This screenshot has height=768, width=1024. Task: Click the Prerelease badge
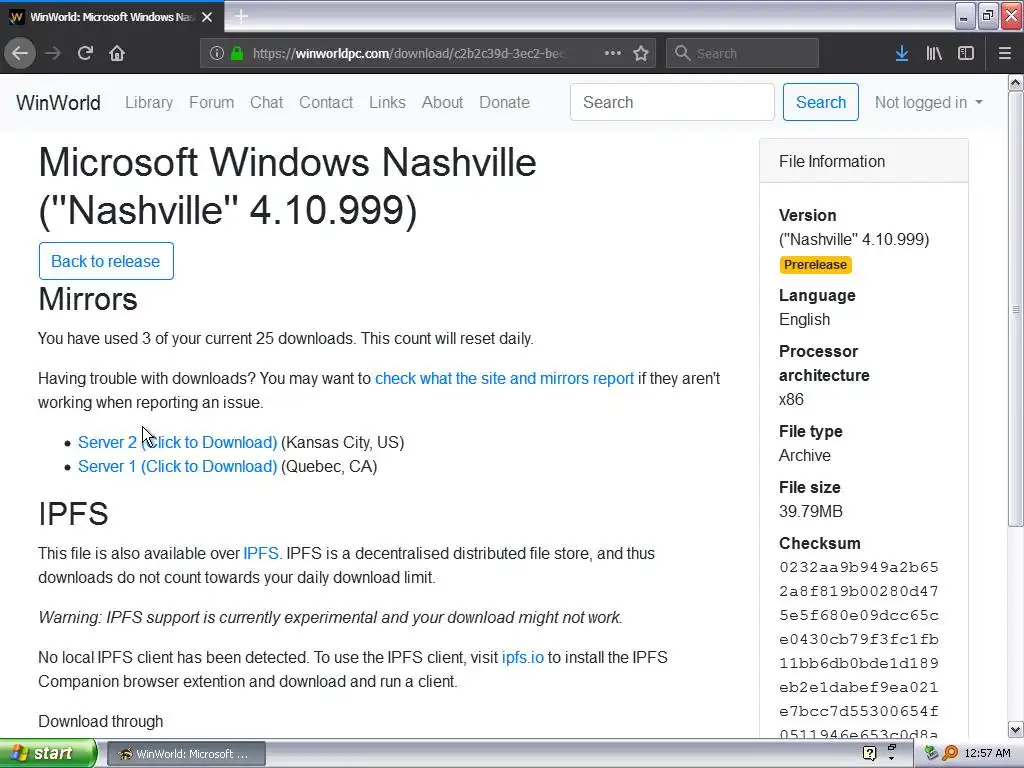coord(815,264)
